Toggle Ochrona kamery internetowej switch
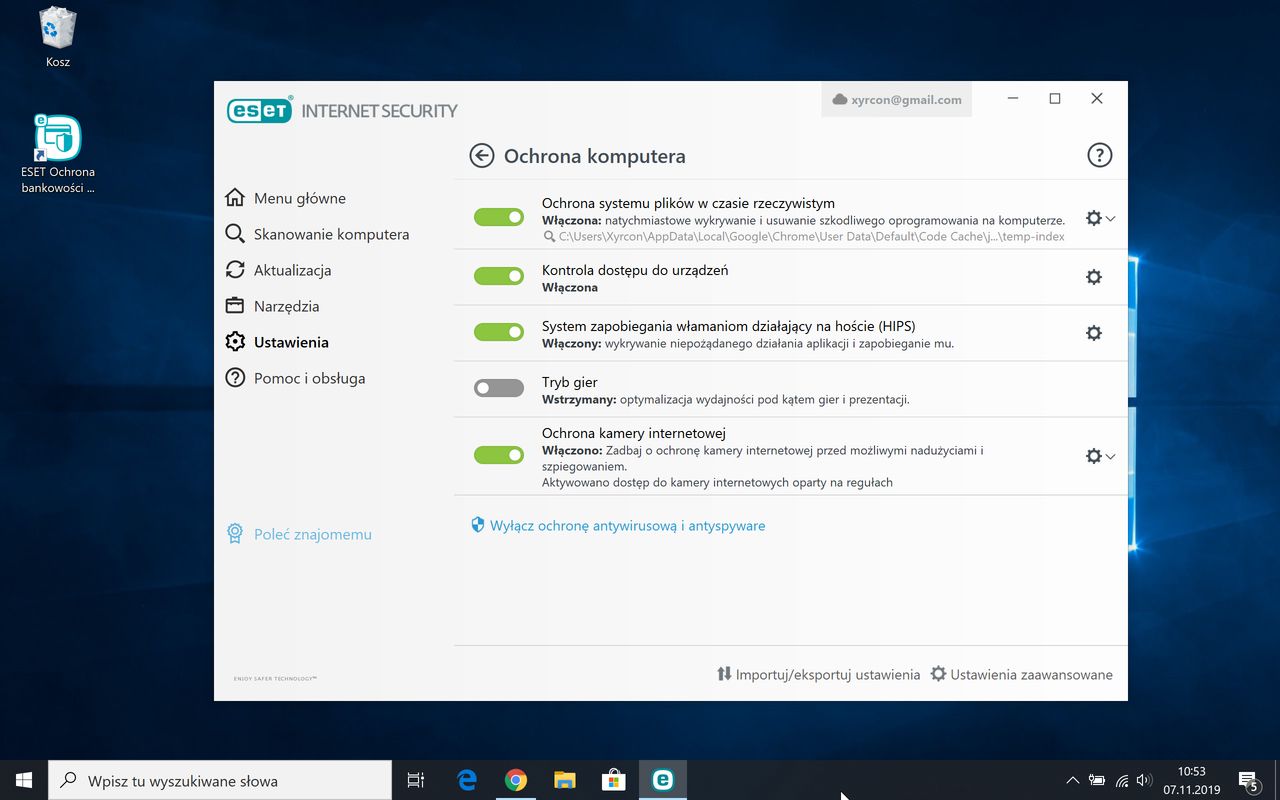1280x800 pixels. click(499, 455)
